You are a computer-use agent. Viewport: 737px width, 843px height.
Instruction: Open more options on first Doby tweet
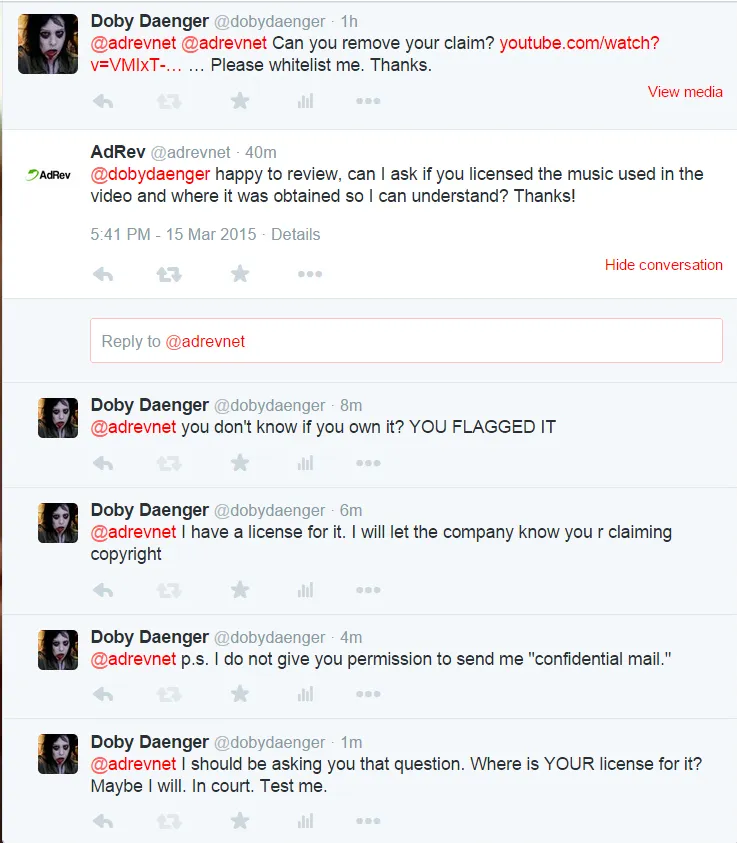[x=368, y=101]
